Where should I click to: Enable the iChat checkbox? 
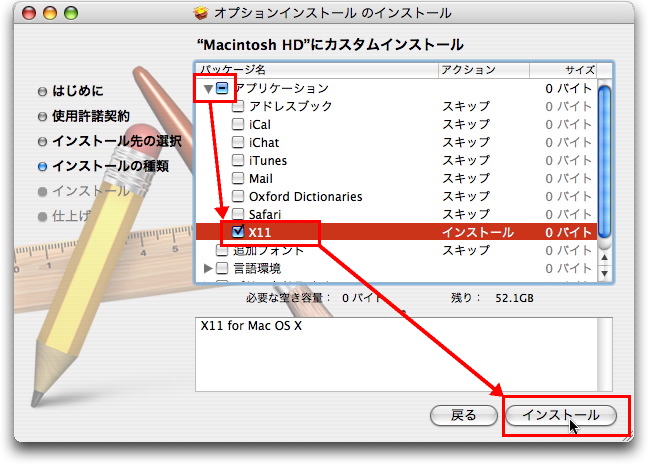(238, 142)
